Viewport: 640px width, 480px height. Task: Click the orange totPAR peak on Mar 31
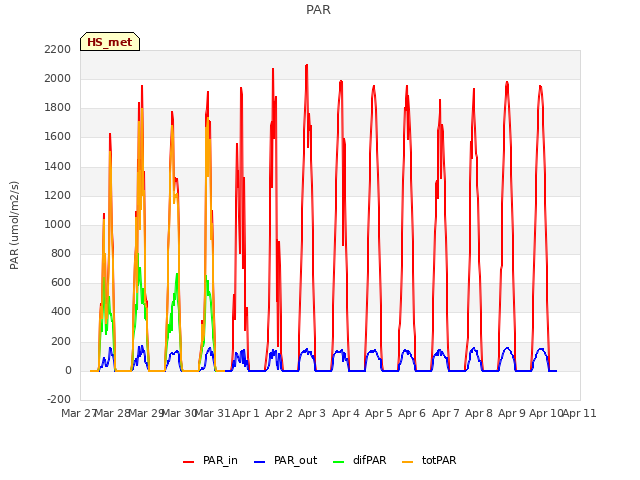pos(208,119)
